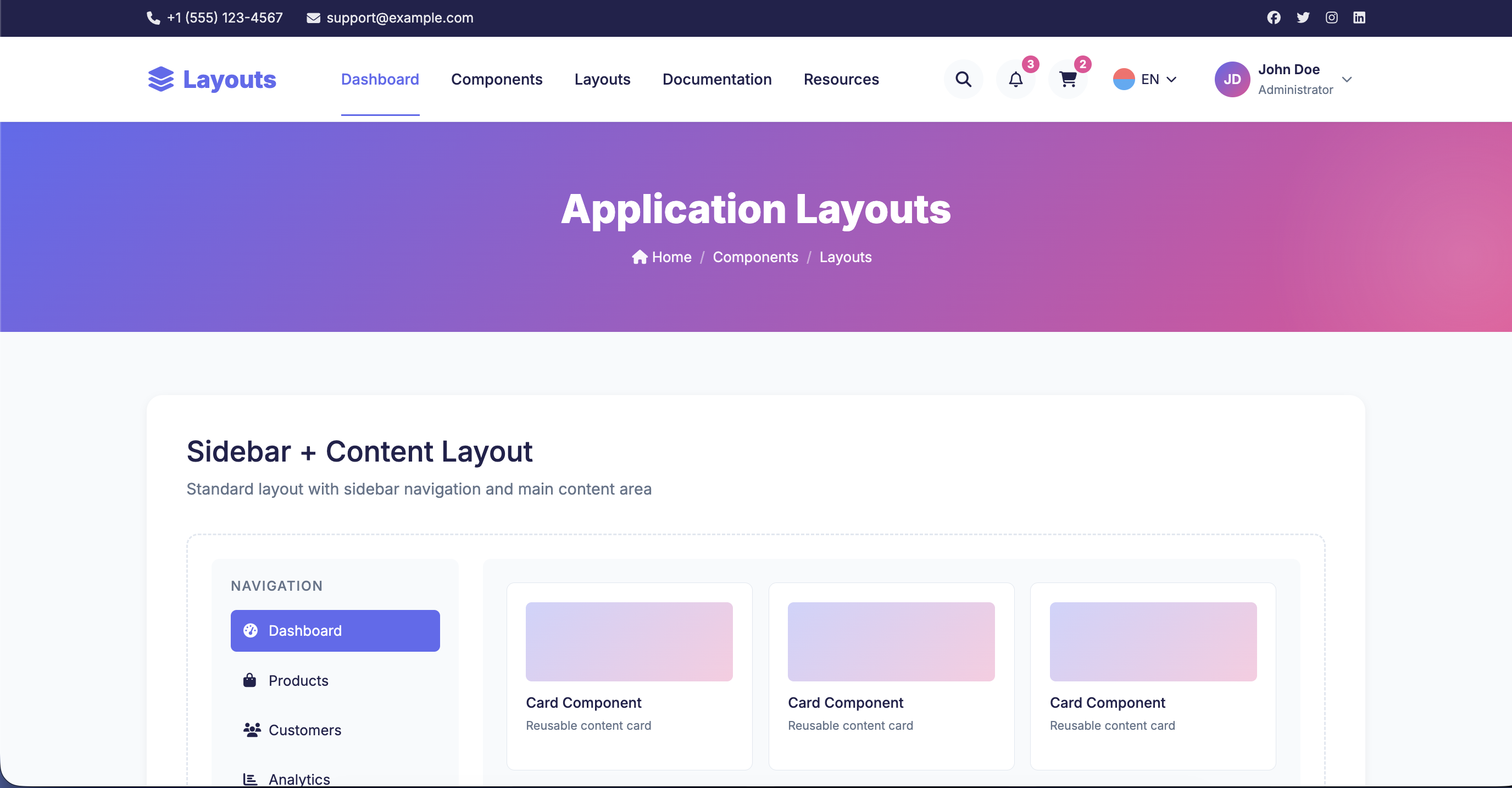Open Layouts in top navigation
The image size is (1512, 788).
602,79
